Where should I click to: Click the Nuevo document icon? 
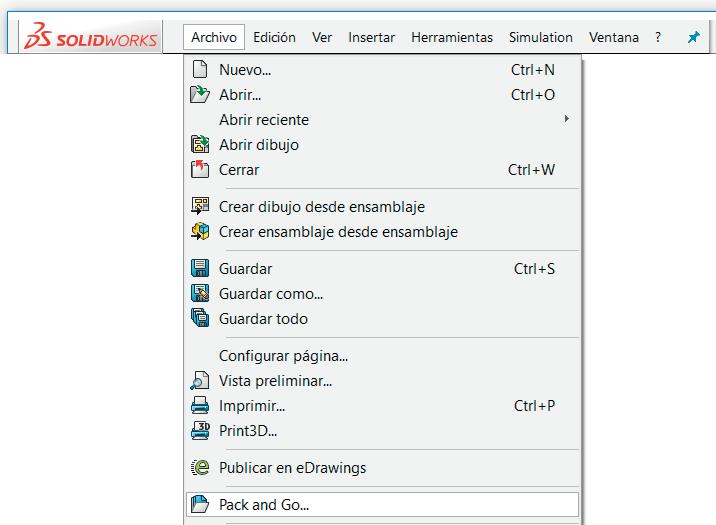(x=200, y=69)
